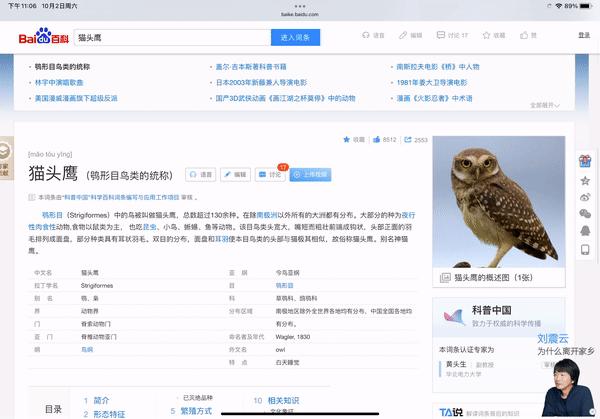Click the Baidu Baike logo
Viewport: 600px width, 419px height.
(44, 36)
